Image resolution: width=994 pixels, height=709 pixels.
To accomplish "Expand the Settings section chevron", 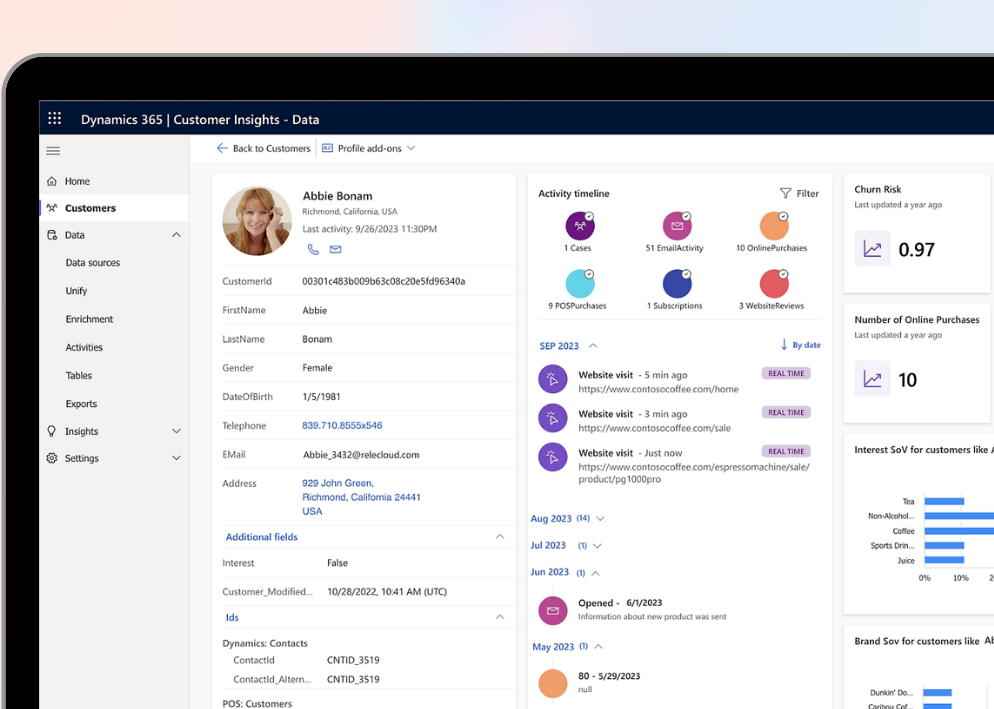I will click(x=176, y=458).
